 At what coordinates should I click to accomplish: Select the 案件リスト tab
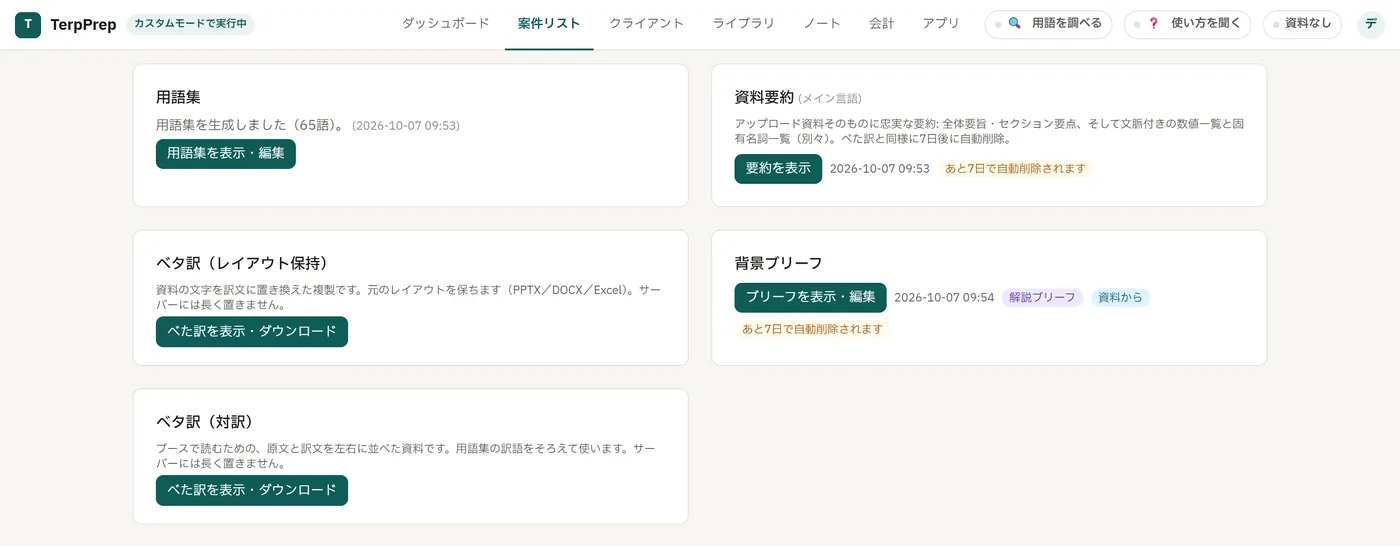click(549, 24)
